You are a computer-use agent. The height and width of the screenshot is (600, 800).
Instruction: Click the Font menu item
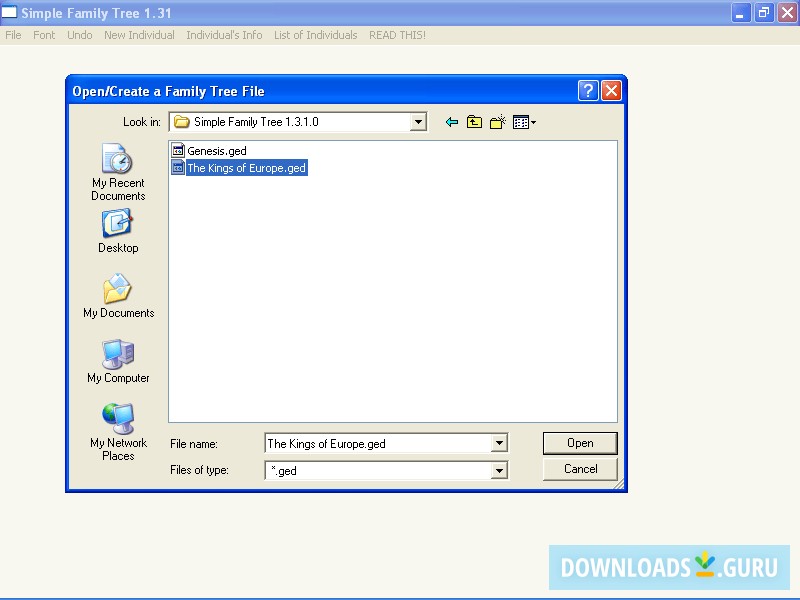(x=44, y=35)
